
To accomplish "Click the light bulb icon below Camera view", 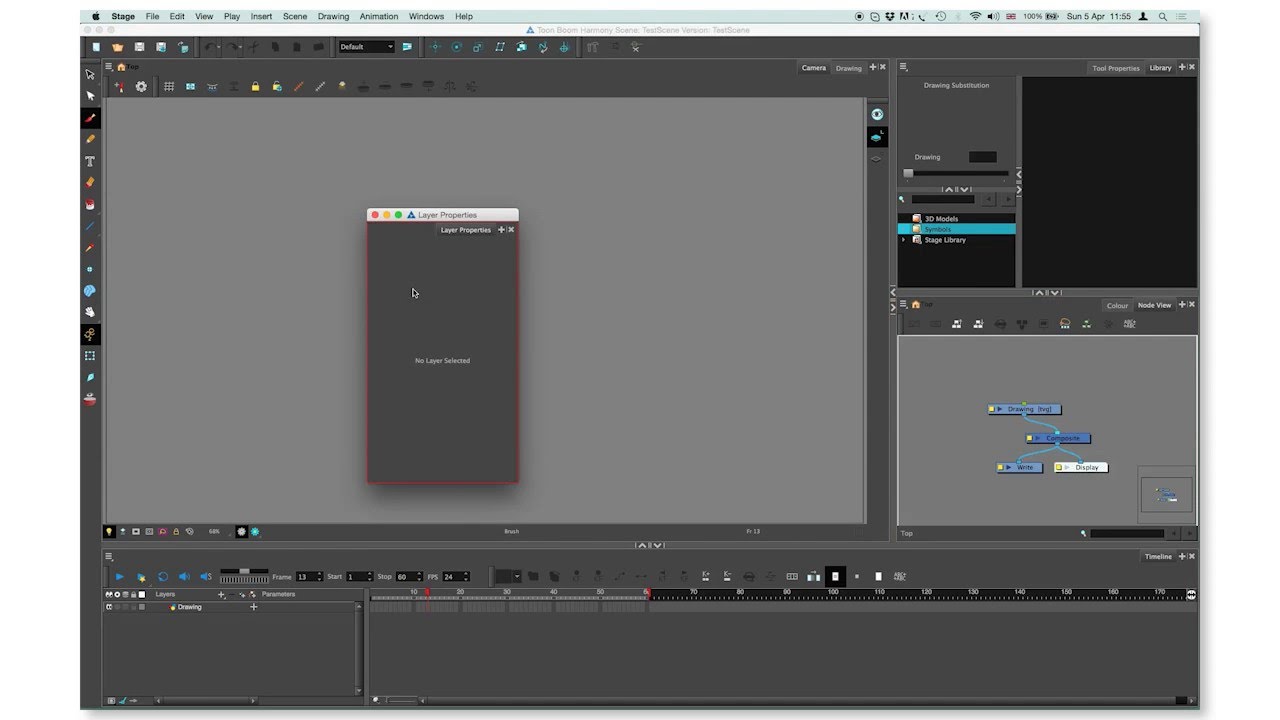I will [x=109, y=532].
